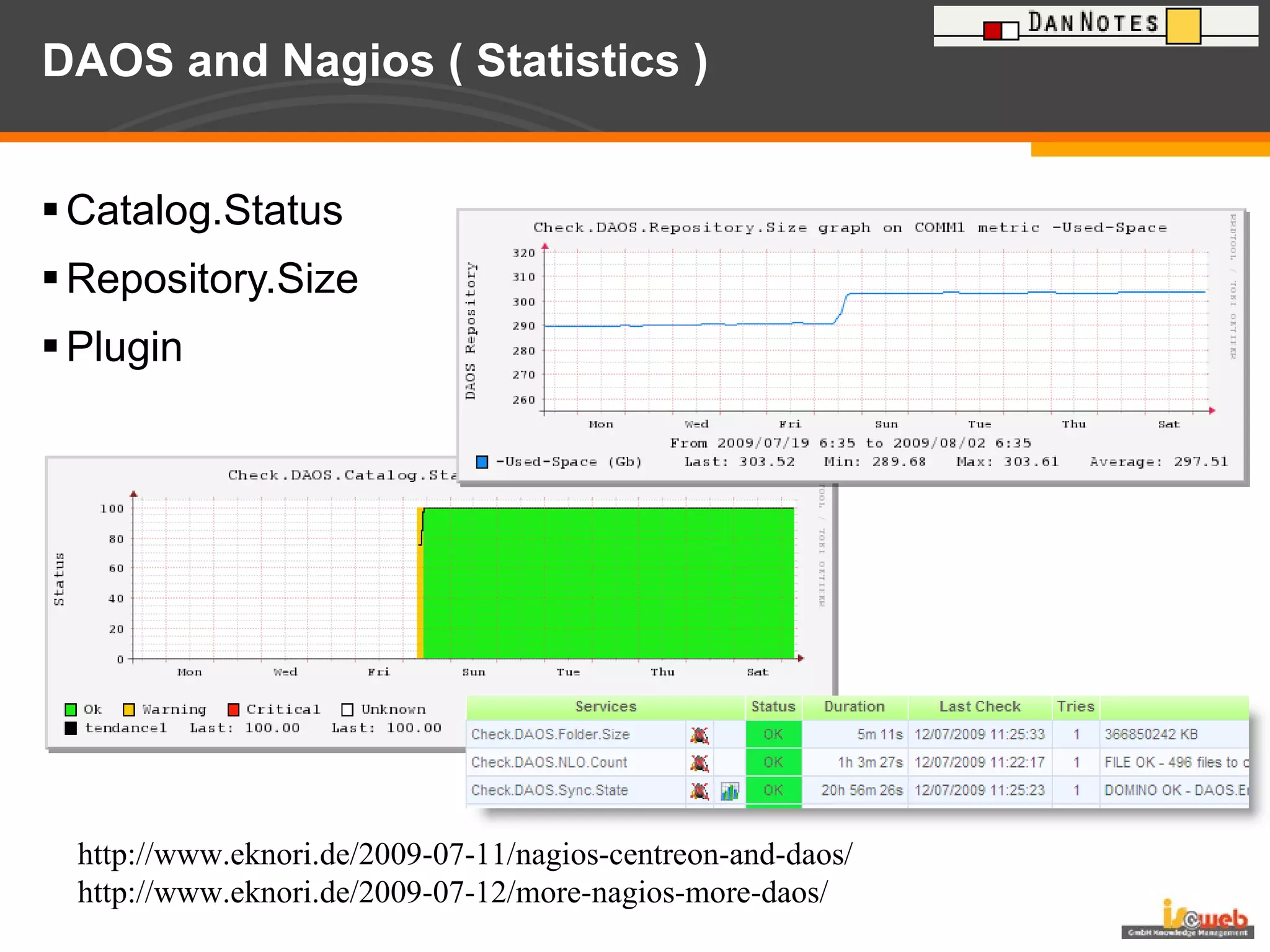Click the isweb logo
Viewport: 1270px width, 952px height.
click(x=1188, y=919)
